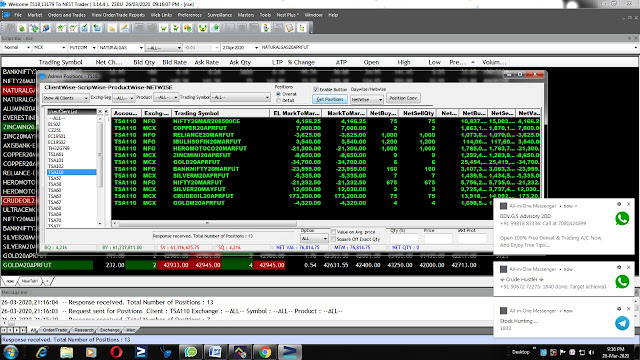Select the CRUDEOIL20APRFUT position row
The width and height of the screenshot is (640, 360).
coord(327,196)
